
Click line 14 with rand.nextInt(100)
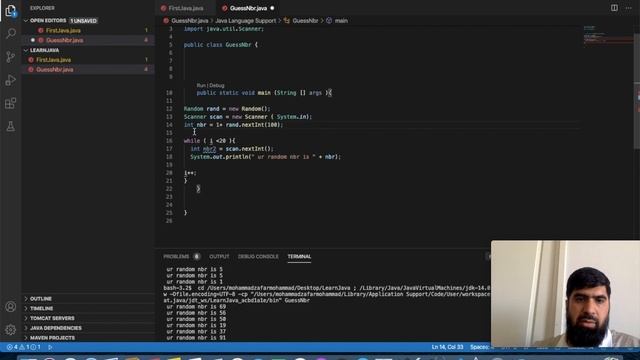(x=233, y=125)
